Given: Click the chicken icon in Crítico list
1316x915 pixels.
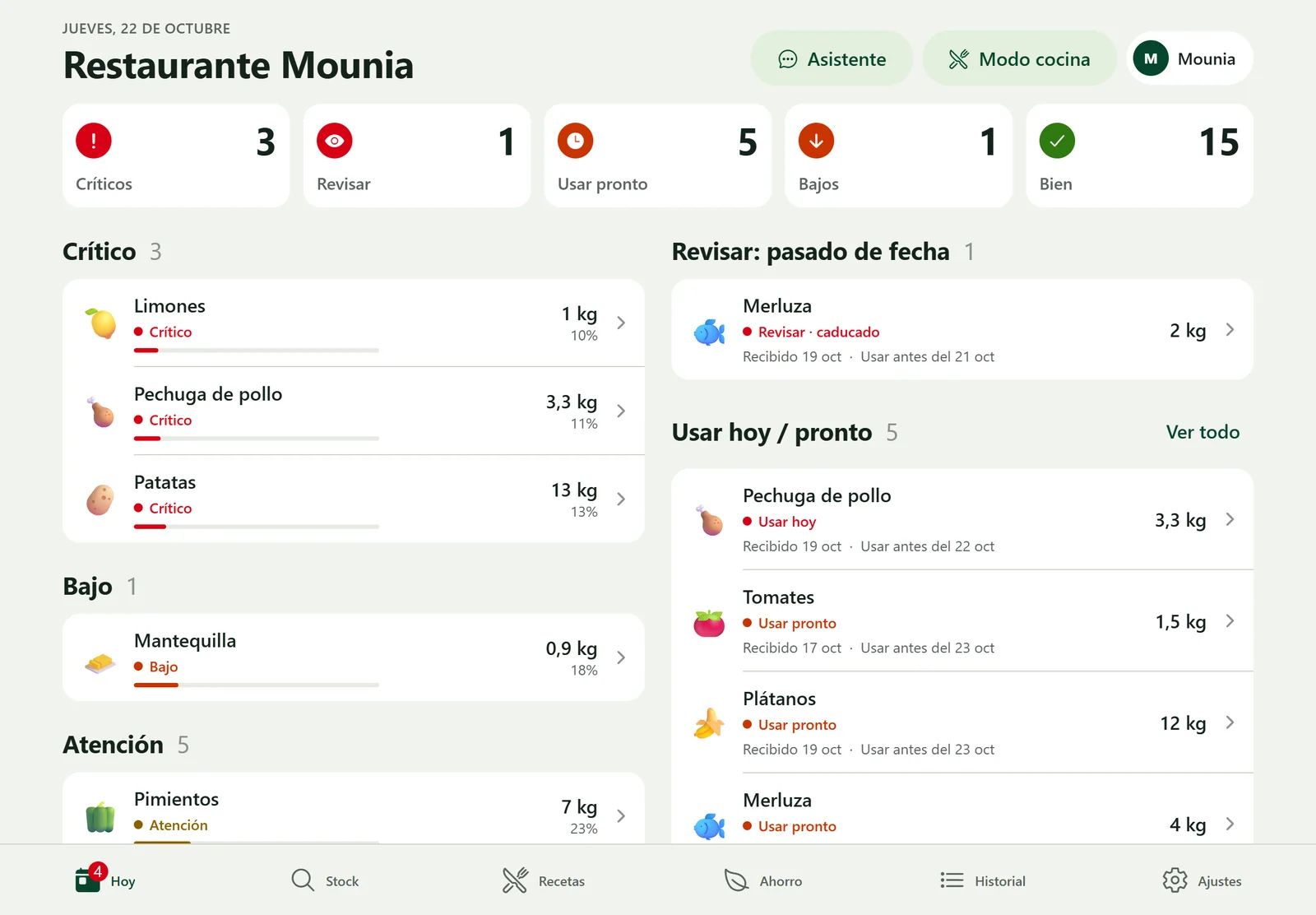Looking at the screenshot, I should coord(101,411).
